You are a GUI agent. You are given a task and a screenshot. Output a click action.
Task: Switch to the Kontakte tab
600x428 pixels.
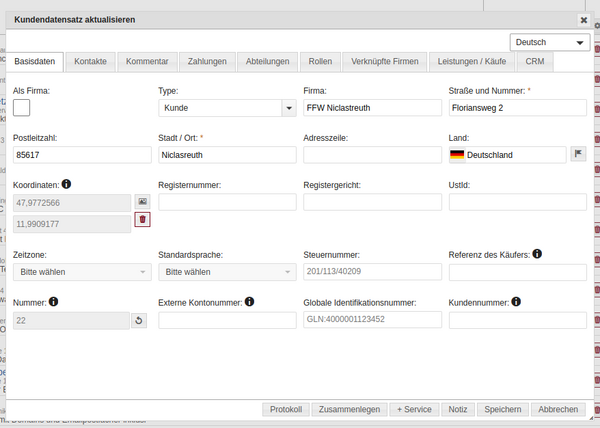pos(91,62)
